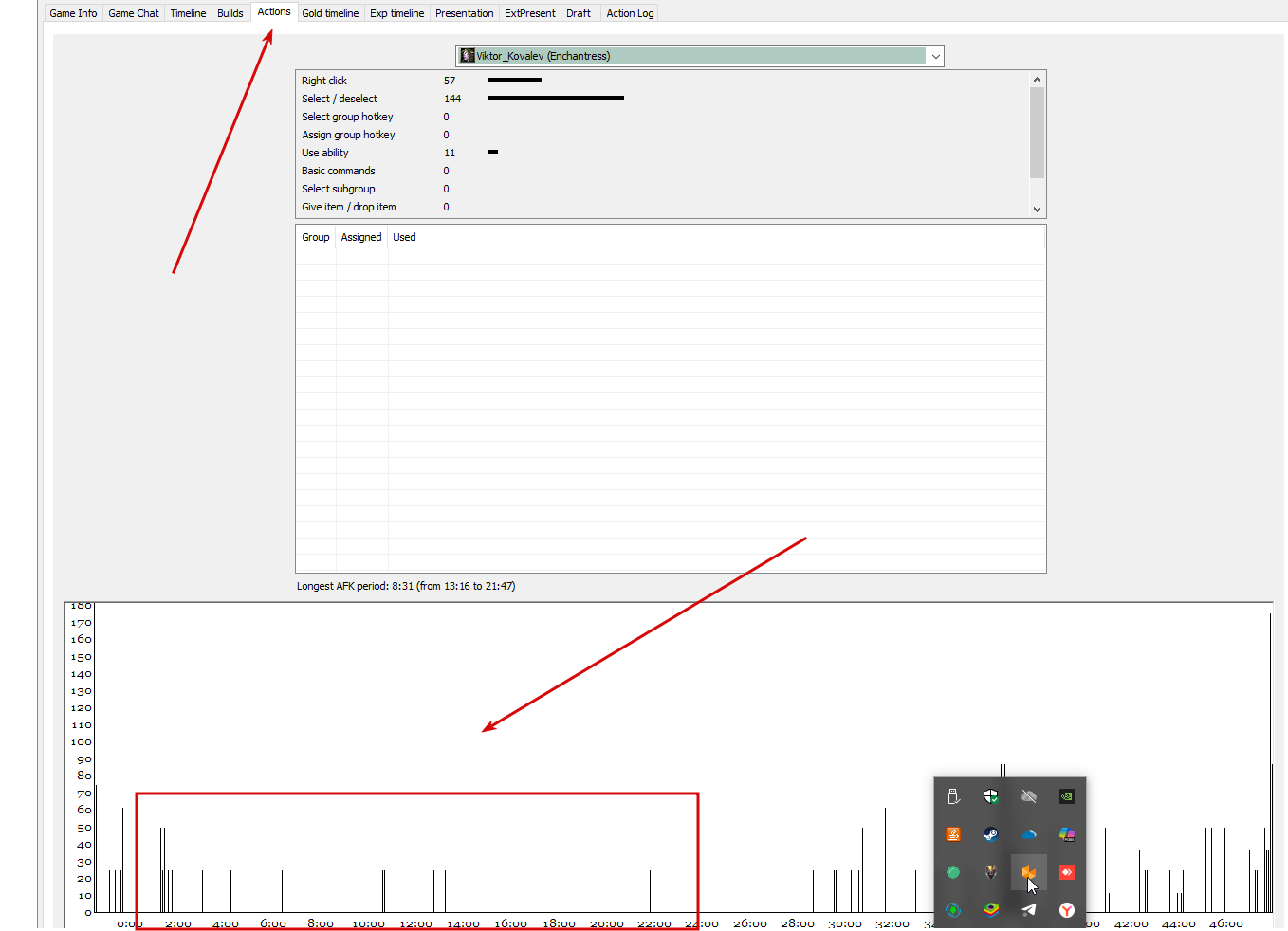Select the Viktor_Kovalev (Enchantress) combo box

[700, 56]
